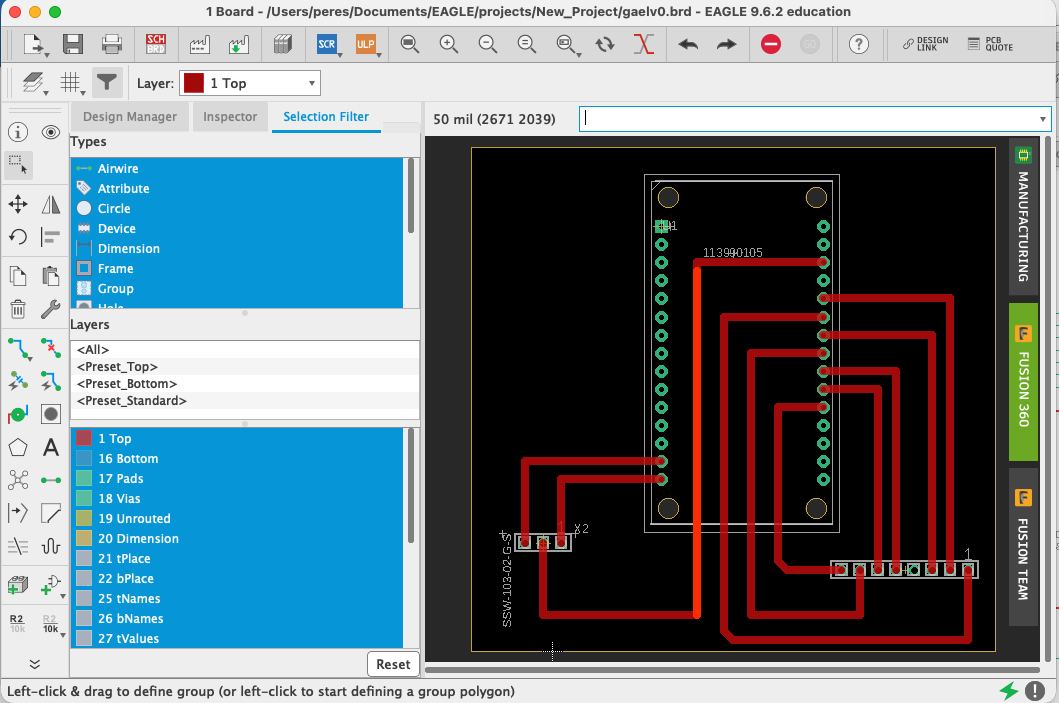The image size is (1059, 703).
Task: Open the PCB Quote link
Action: 990,45
